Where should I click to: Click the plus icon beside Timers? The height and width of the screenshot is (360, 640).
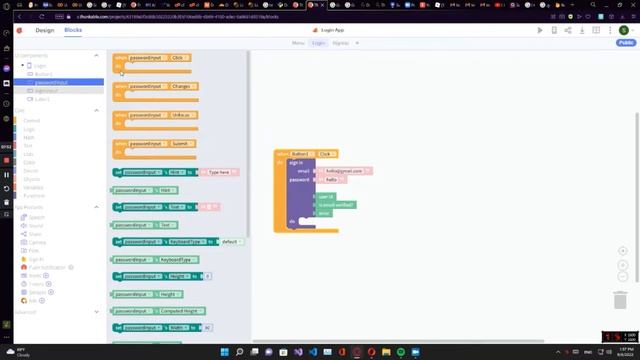point(49,284)
